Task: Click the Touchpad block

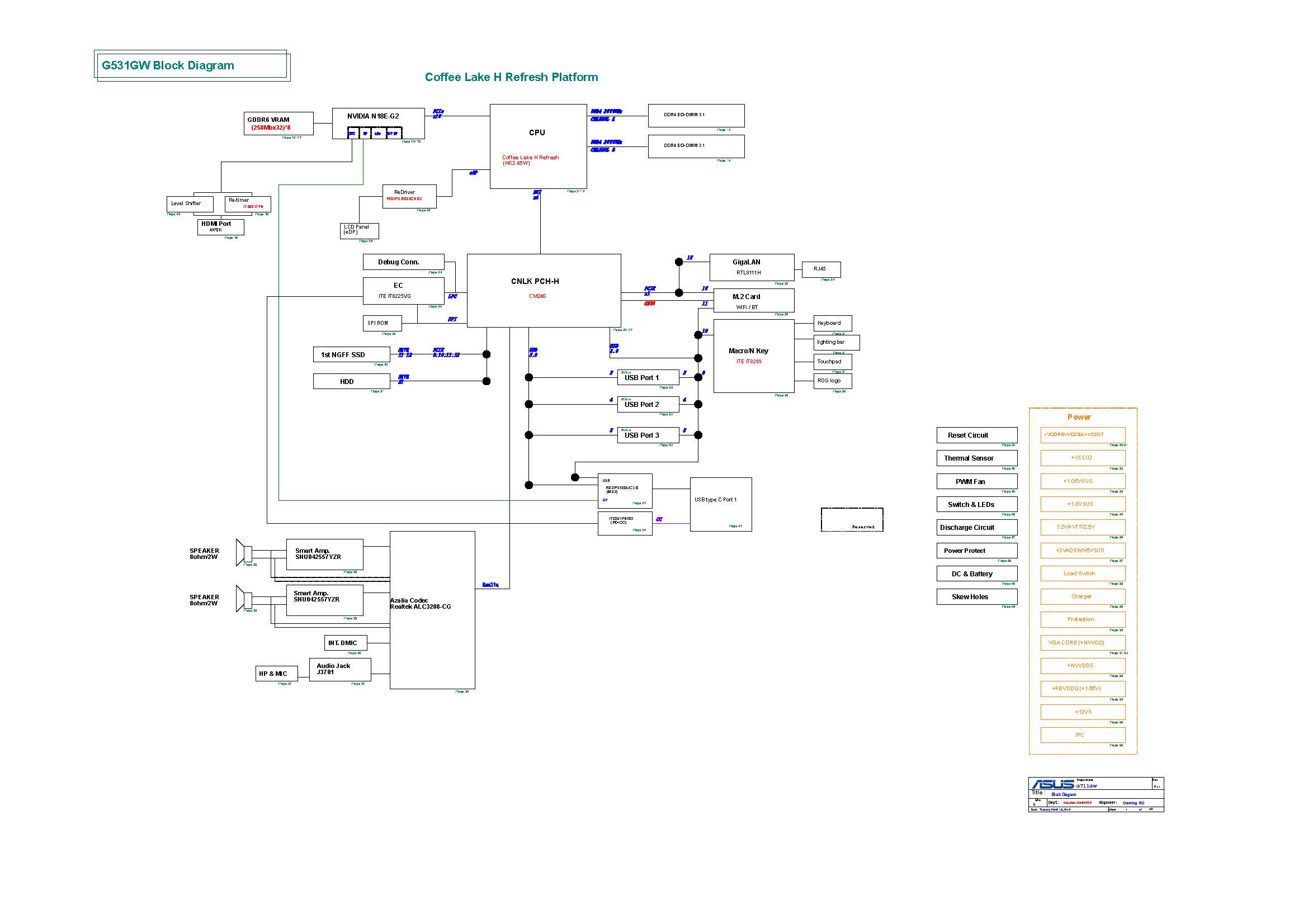Action: coord(833,362)
